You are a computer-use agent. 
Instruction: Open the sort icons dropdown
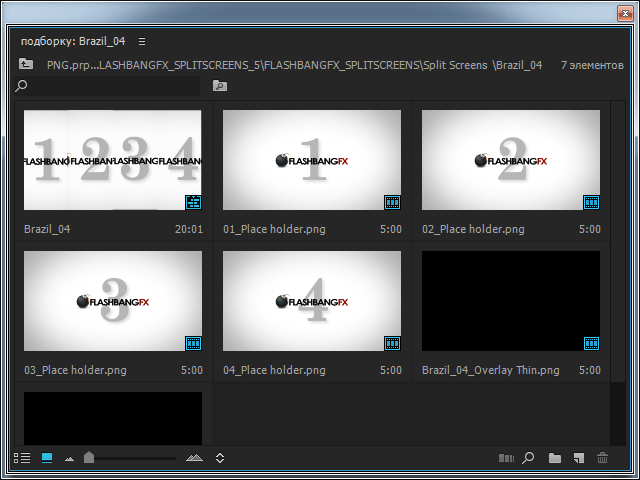pyautogui.click(x=220, y=458)
